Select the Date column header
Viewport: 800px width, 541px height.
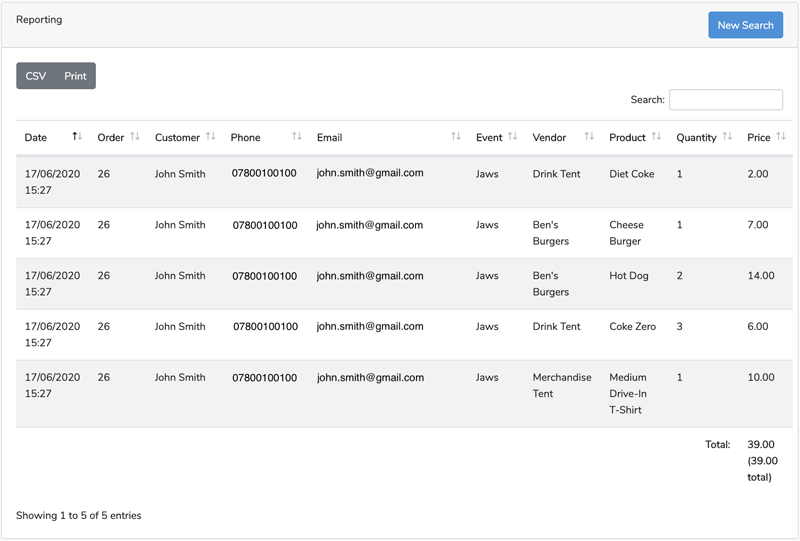pyautogui.click(x=36, y=137)
